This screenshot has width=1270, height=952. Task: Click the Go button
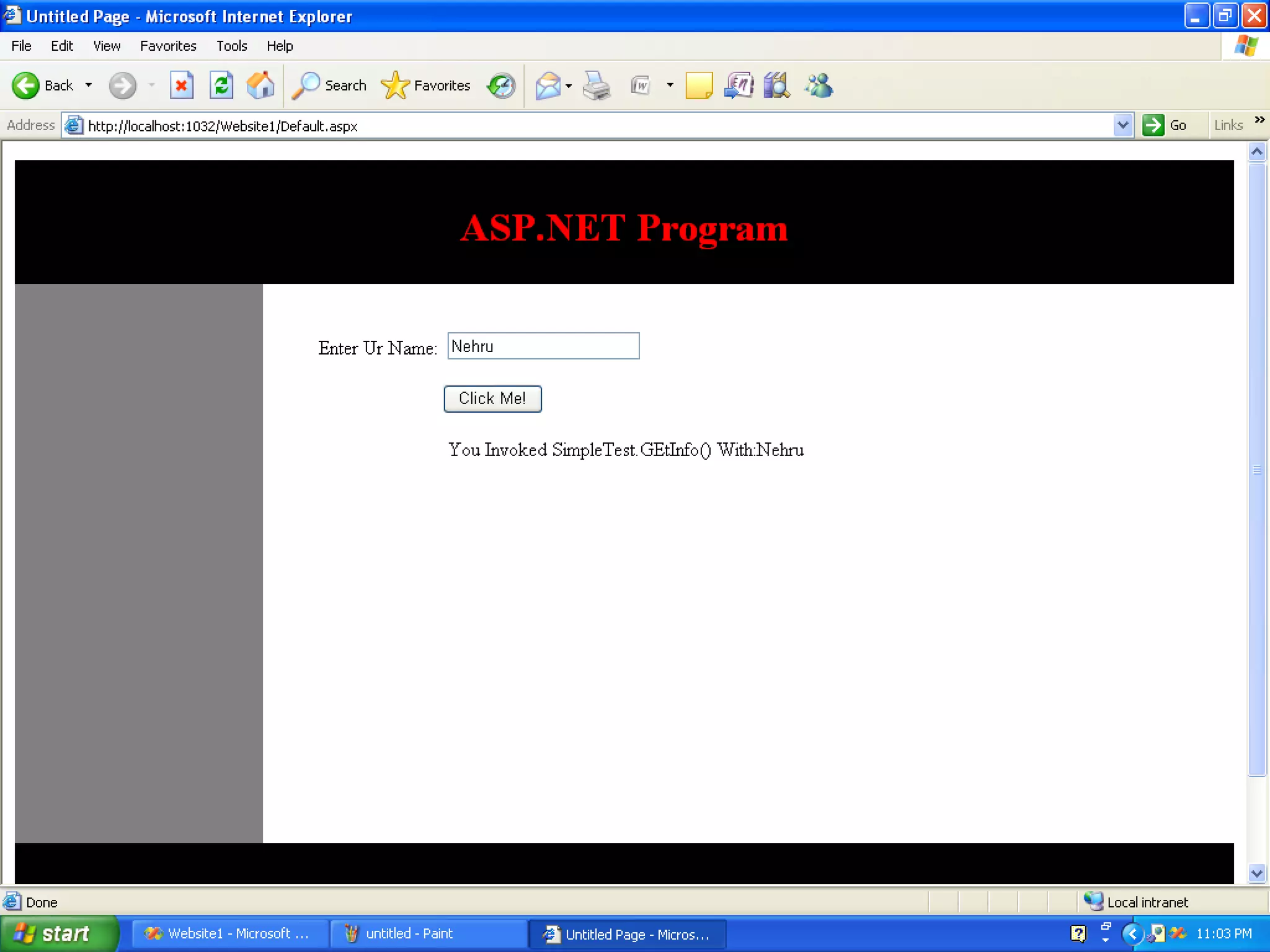click(x=1165, y=125)
